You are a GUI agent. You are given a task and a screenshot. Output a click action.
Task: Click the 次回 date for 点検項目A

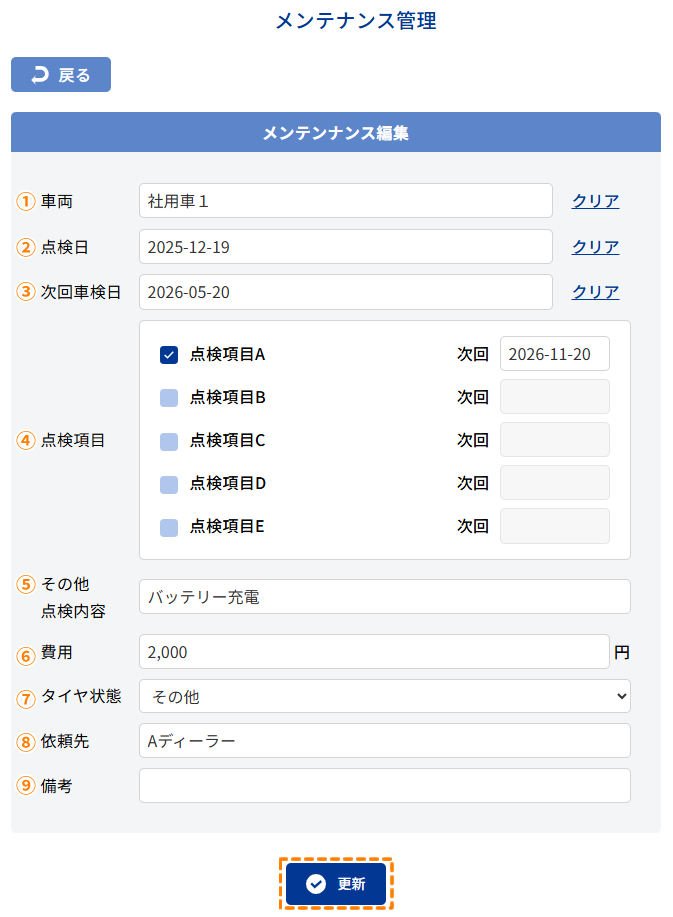(554, 354)
